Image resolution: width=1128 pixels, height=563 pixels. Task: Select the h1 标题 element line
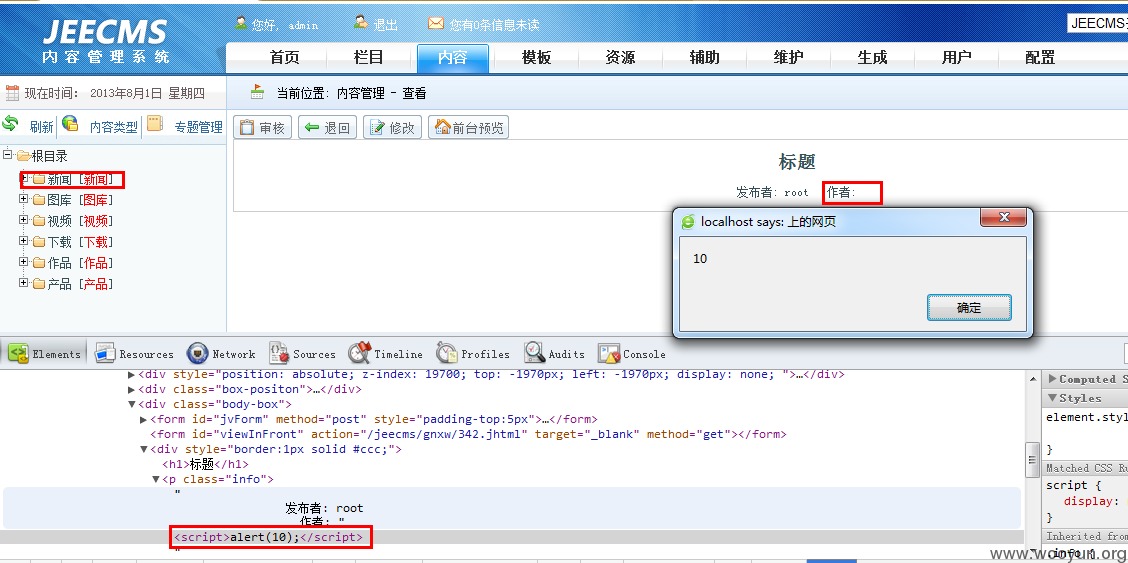[x=206, y=464]
